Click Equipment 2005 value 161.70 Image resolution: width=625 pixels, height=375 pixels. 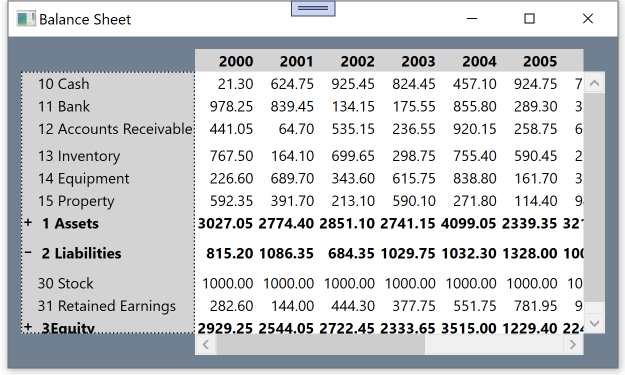pyautogui.click(x=536, y=179)
